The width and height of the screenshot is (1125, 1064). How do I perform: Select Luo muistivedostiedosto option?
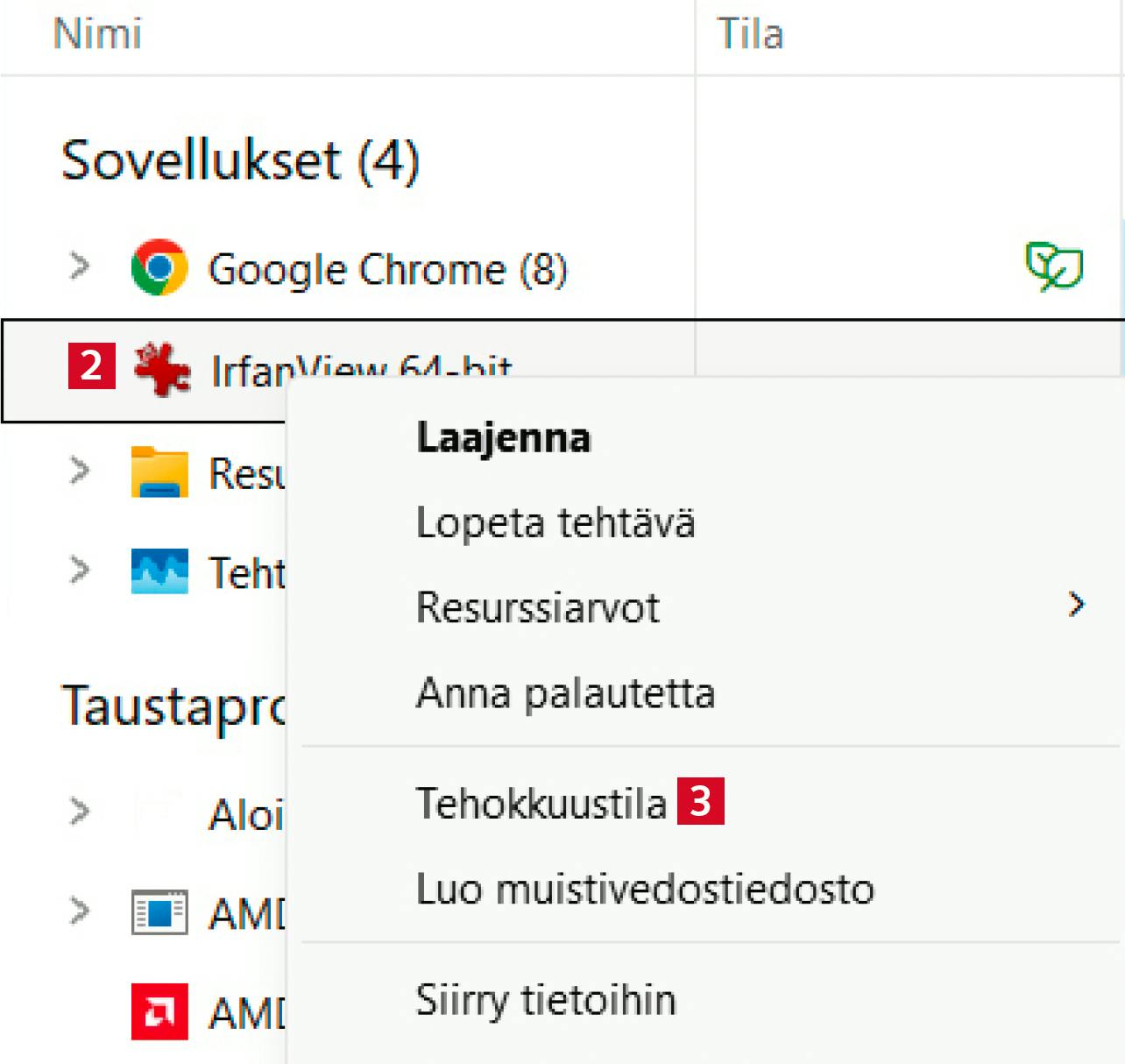pos(644,889)
